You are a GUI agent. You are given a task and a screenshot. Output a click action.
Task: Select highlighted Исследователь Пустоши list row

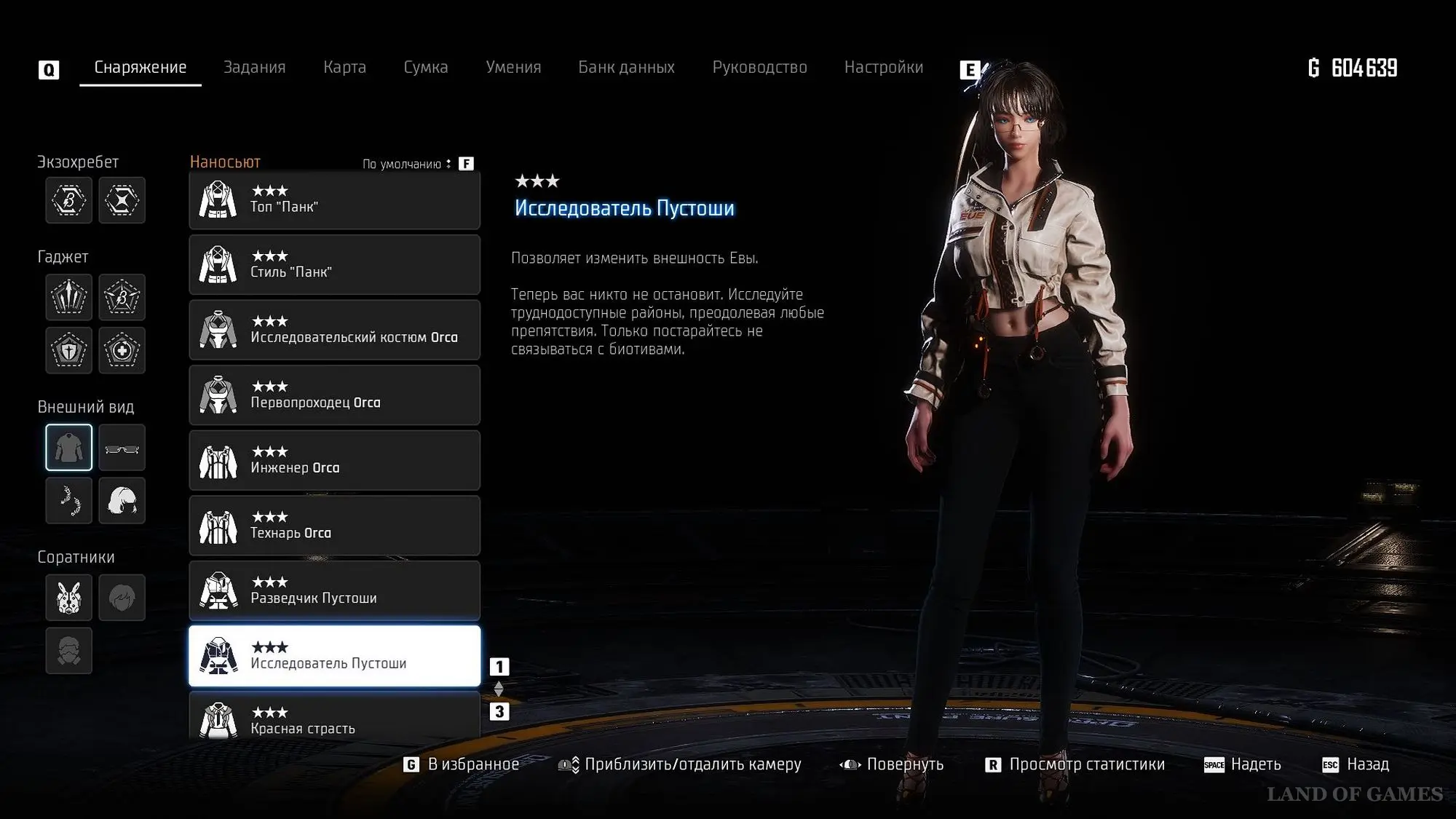click(x=335, y=656)
